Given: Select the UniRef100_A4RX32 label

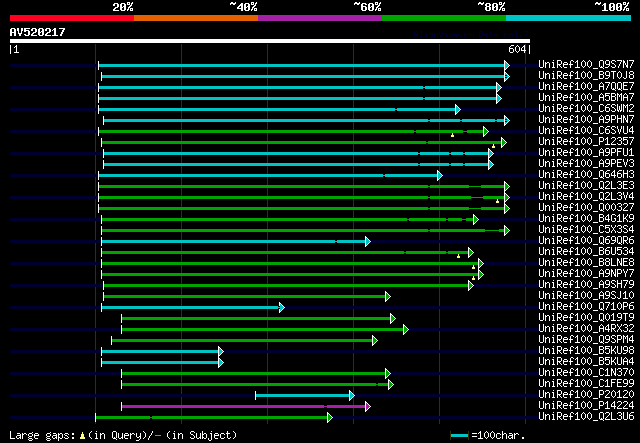Looking at the screenshot, I should tap(586, 329).
